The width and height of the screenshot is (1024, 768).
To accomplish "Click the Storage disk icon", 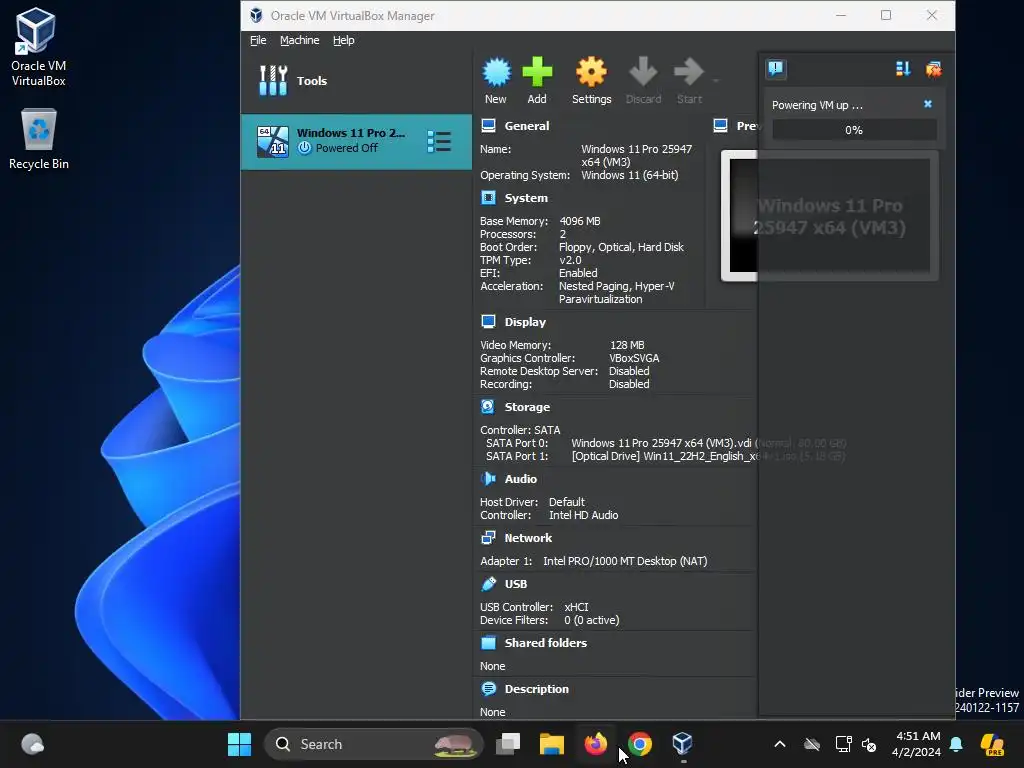I will pyautogui.click(x=488, y=406).
